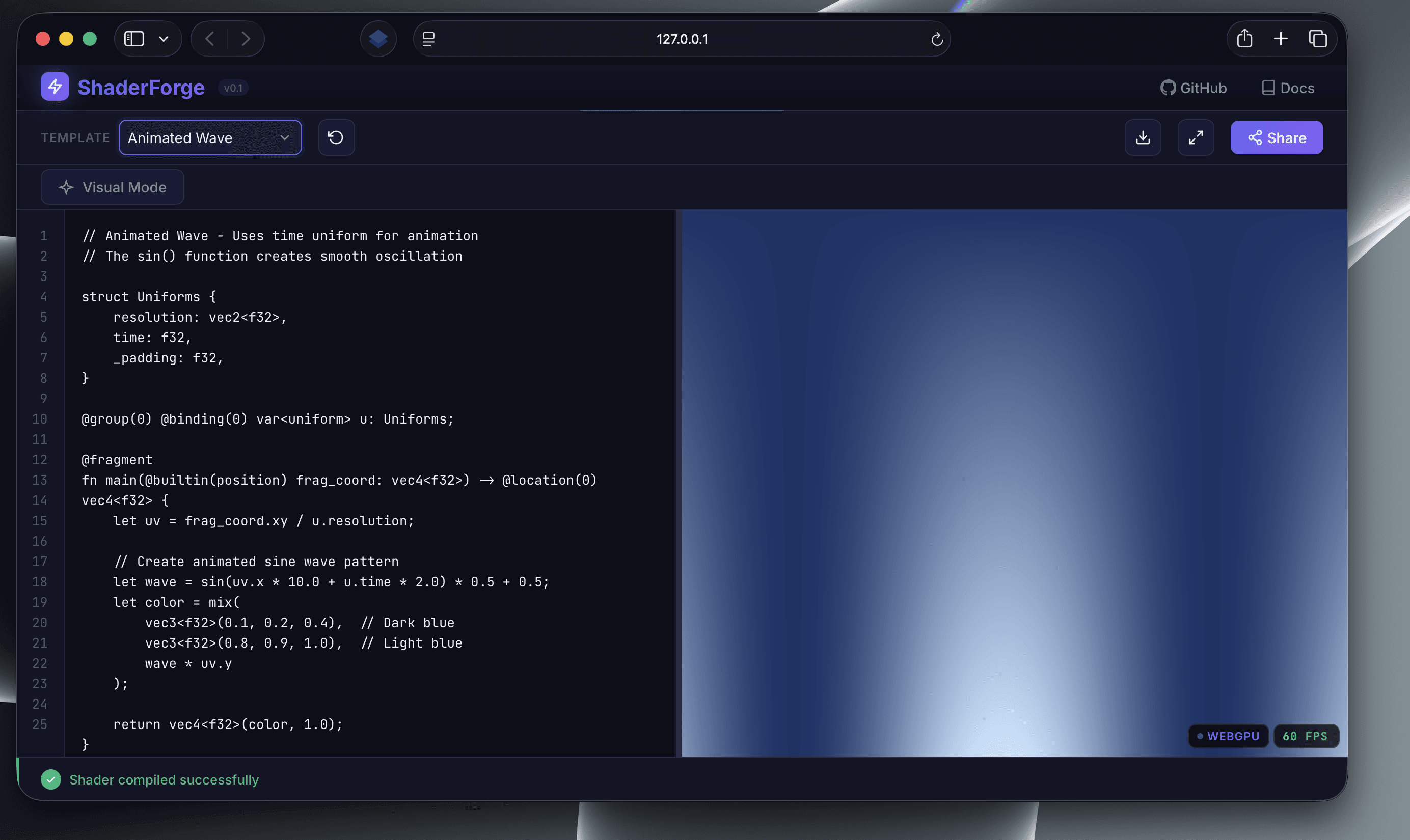The height and width of the screenshot is (840, 1410).
Task: Reload the page with the refresh icon
Action: coord(937,39)
